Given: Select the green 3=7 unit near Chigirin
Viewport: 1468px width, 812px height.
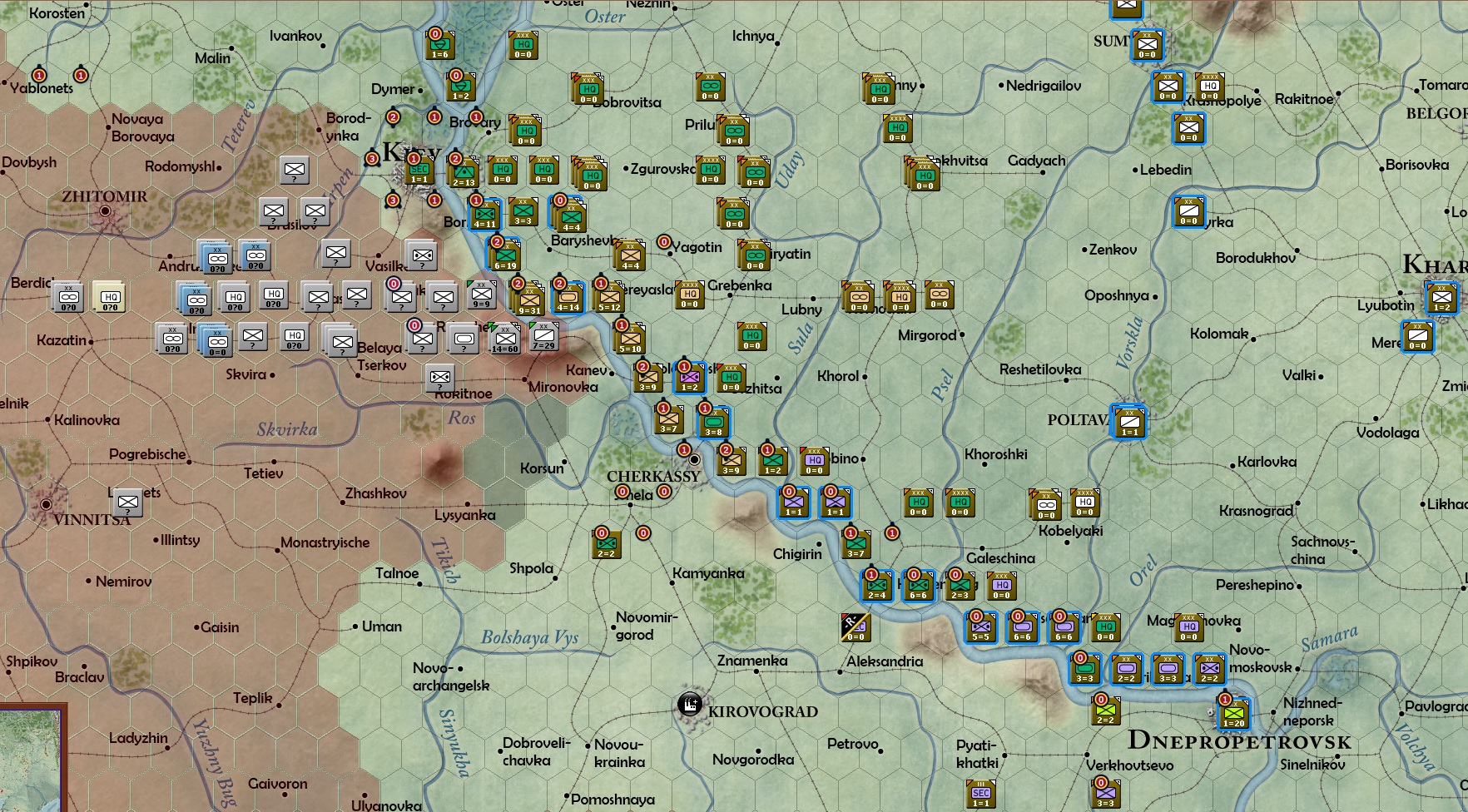Looking at the screenshot, I should (x=856, y=543).
